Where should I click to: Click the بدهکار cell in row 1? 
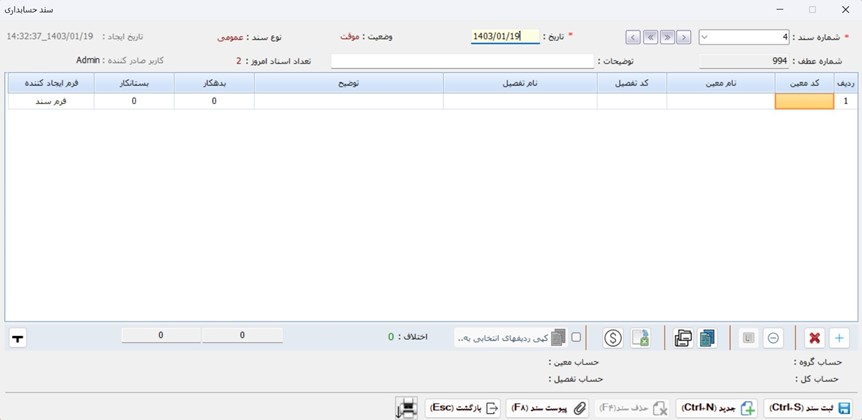point(214,101)
